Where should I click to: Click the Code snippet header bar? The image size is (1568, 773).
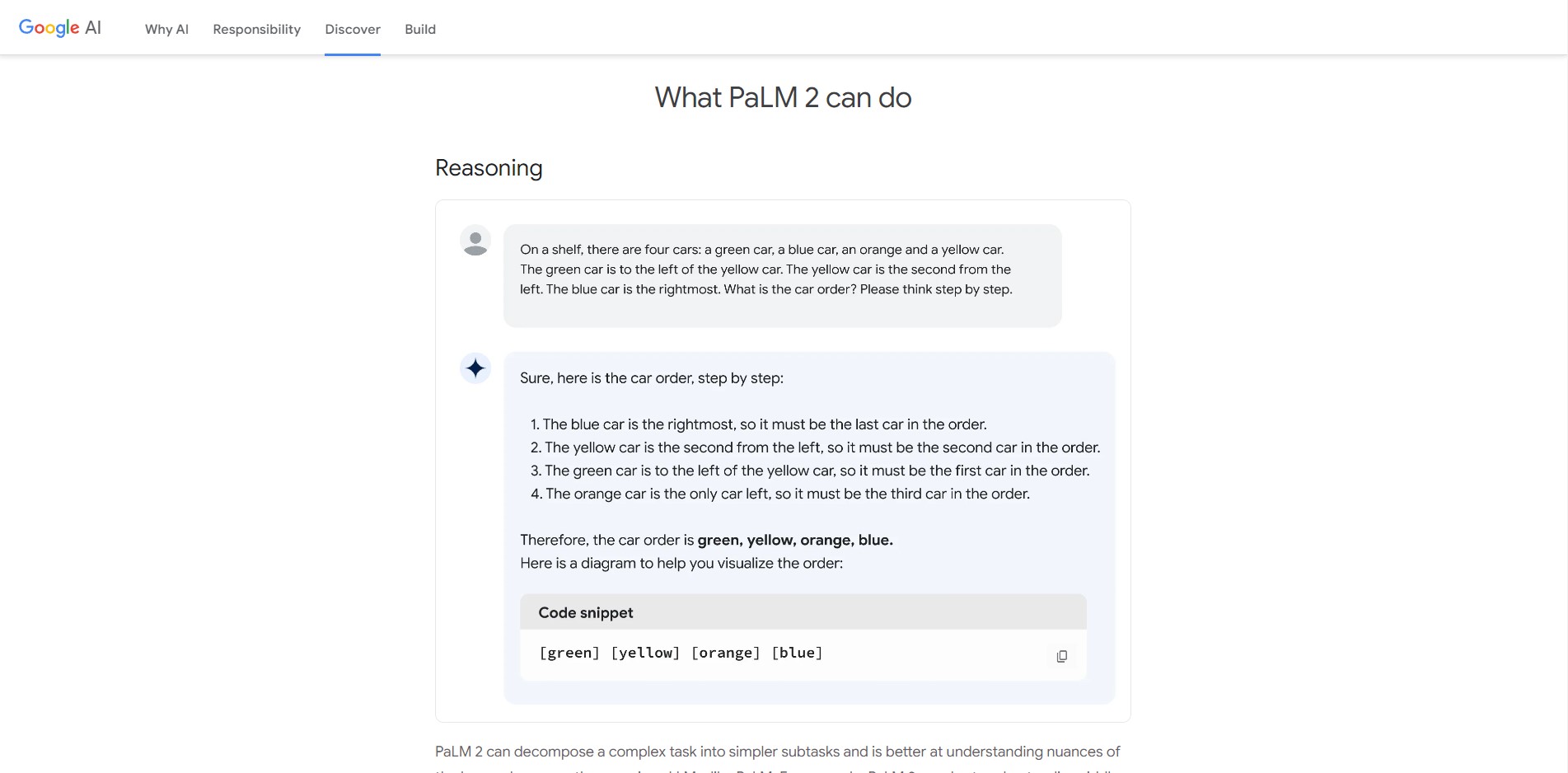[x=803, y=612]
